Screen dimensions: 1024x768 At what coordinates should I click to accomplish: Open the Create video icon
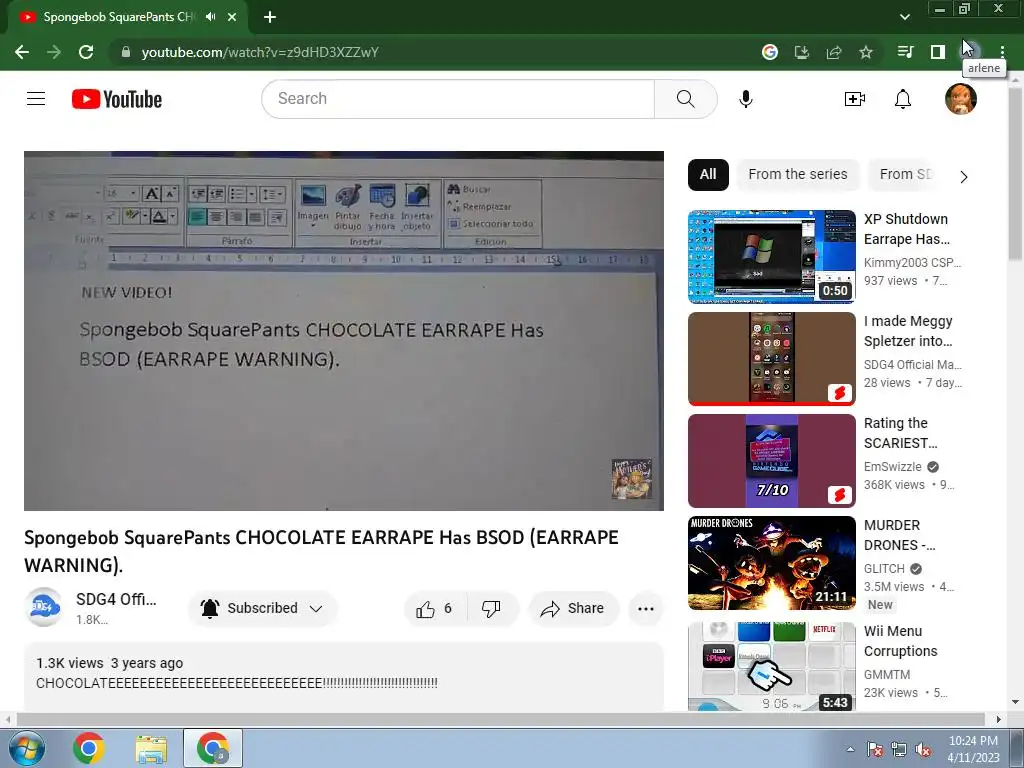tap(855, 99)
